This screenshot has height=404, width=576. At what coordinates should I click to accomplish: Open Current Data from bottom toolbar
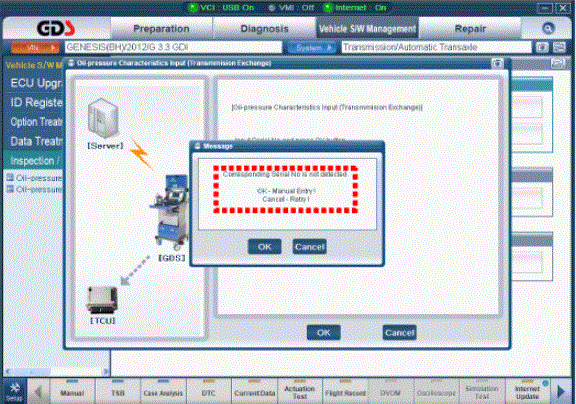coord(255,392)
